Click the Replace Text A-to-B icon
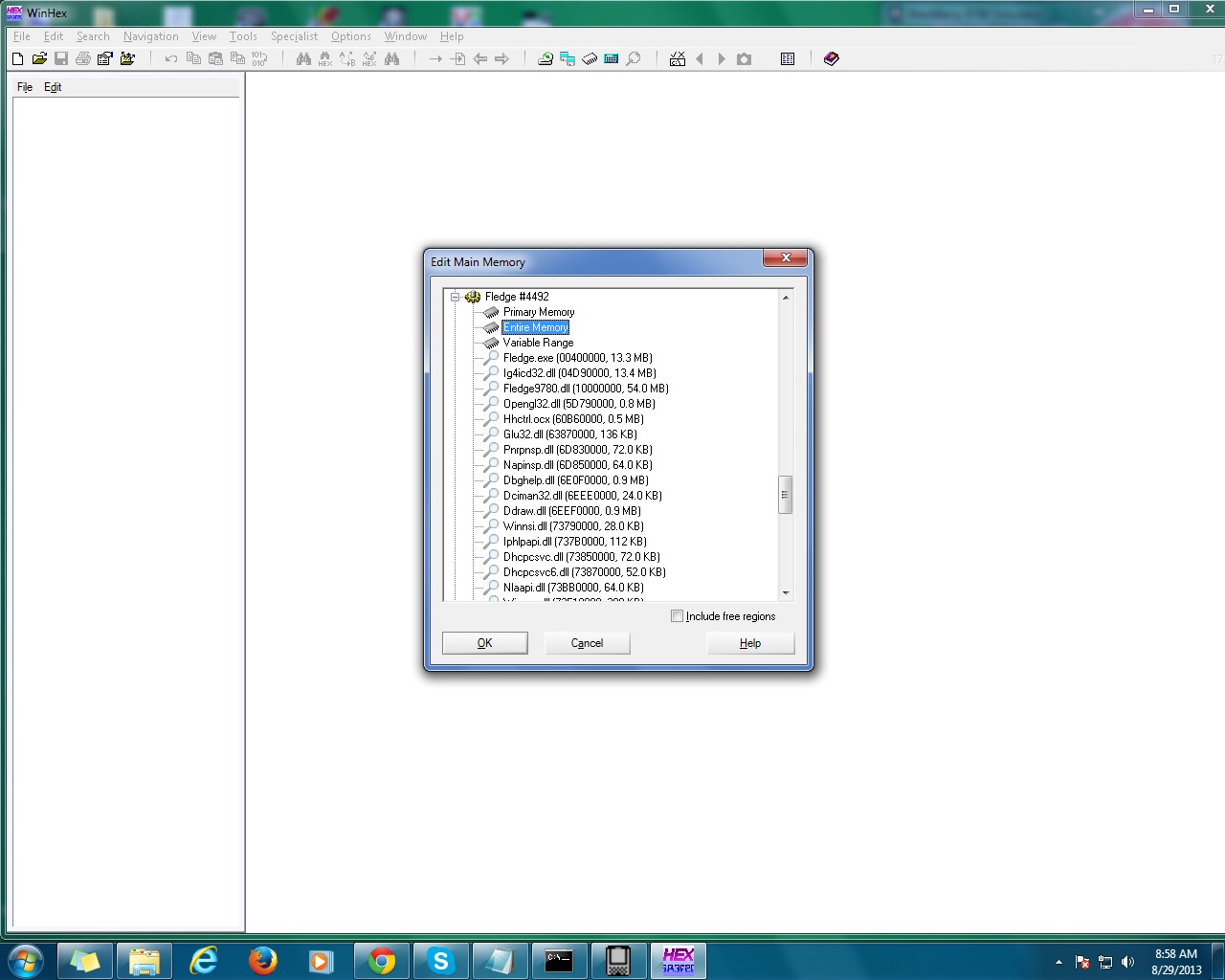 [x=347, y=59]
